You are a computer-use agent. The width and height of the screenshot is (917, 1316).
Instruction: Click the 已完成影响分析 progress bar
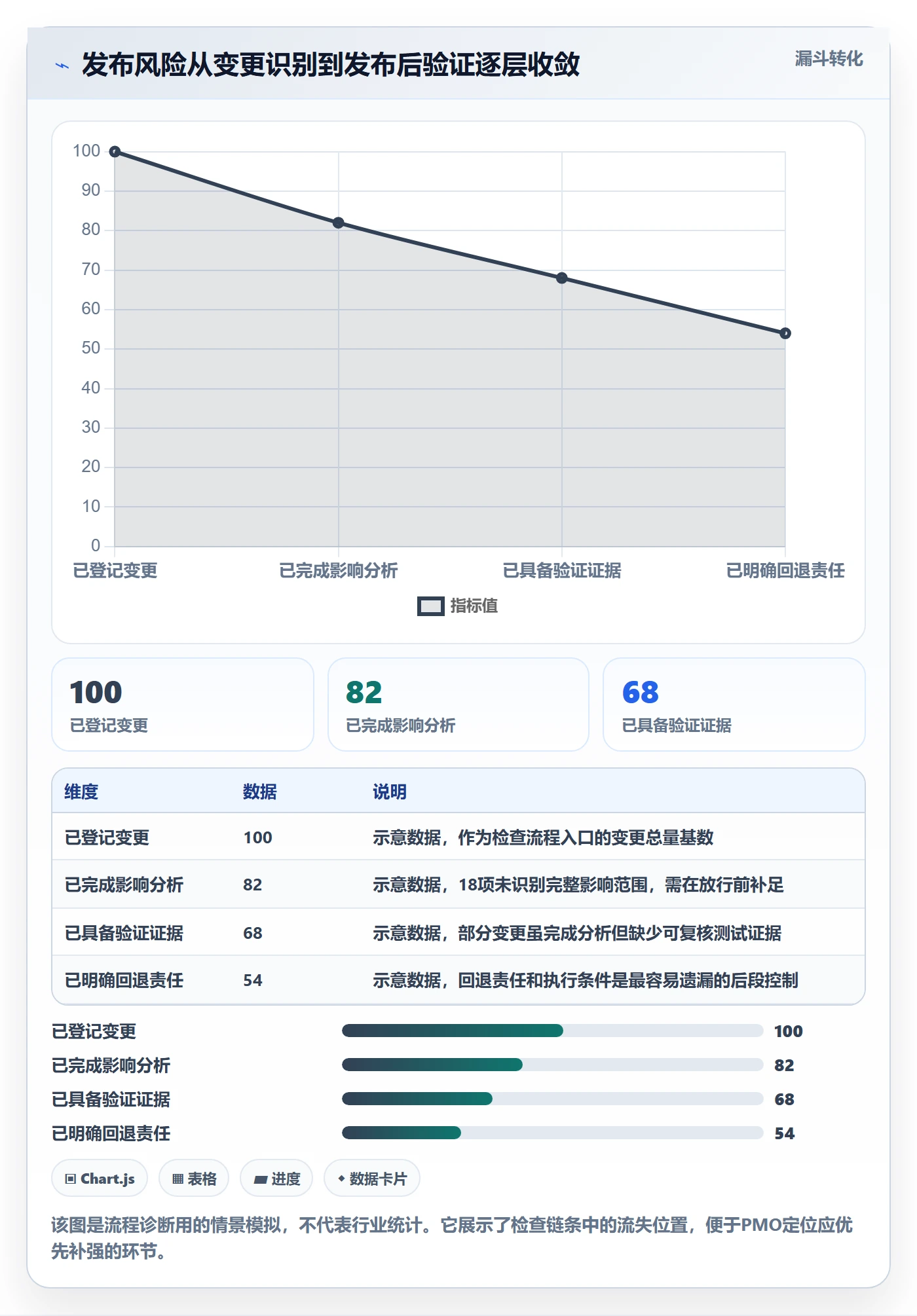[x=552, y=1065]
